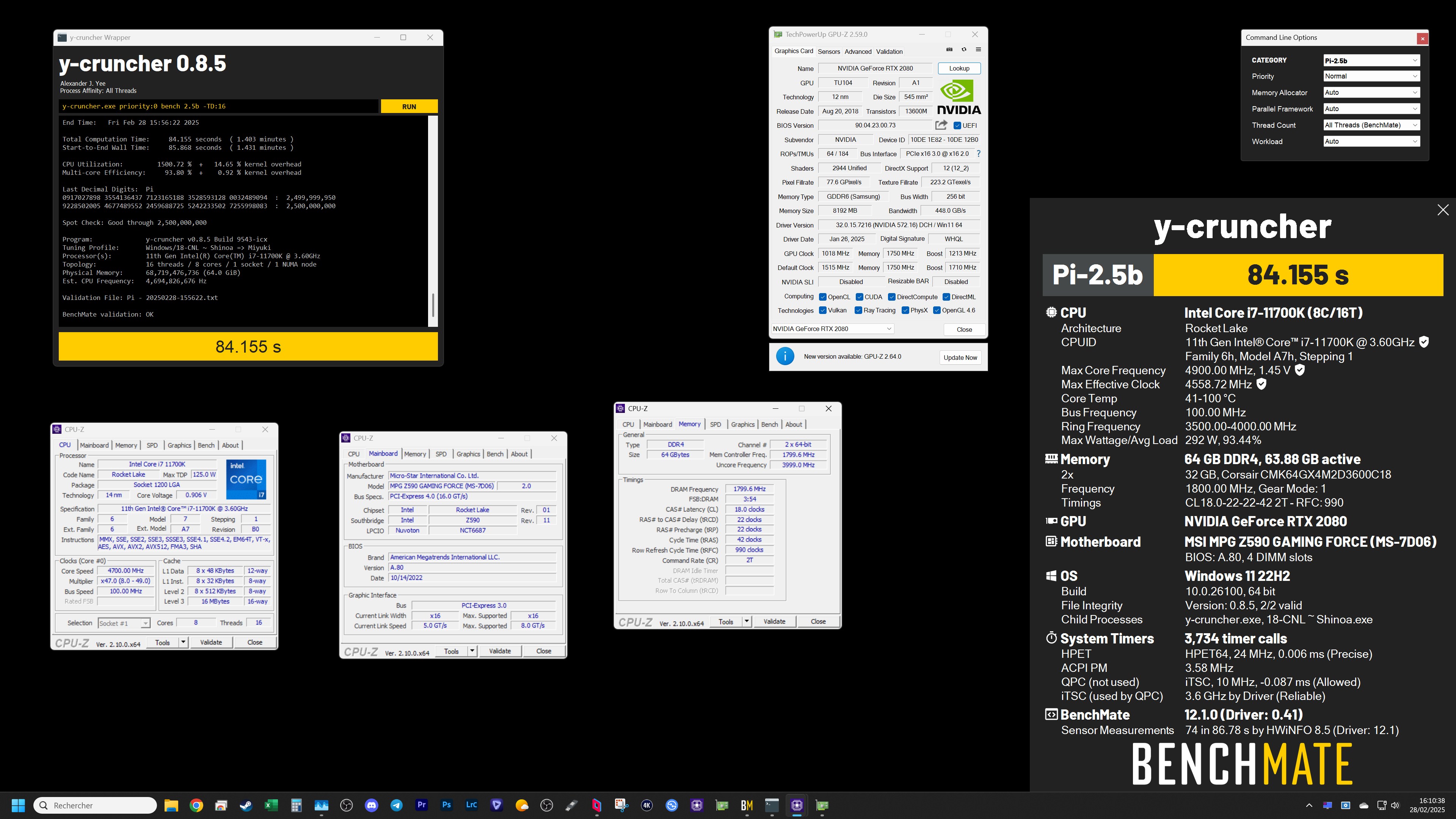Open the Bench tab in CPU-Z Mainboard window
The height and width of the screenshot is (819, 1456).
[x=494, y=454]
